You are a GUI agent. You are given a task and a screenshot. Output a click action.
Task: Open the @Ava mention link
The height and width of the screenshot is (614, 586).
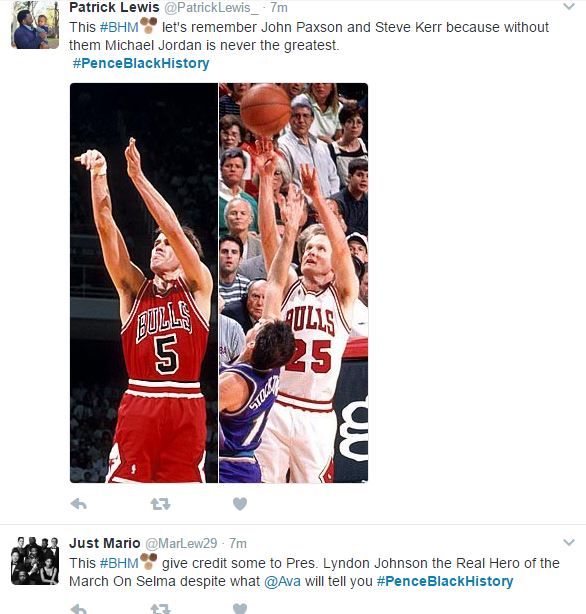click(282, 581)
